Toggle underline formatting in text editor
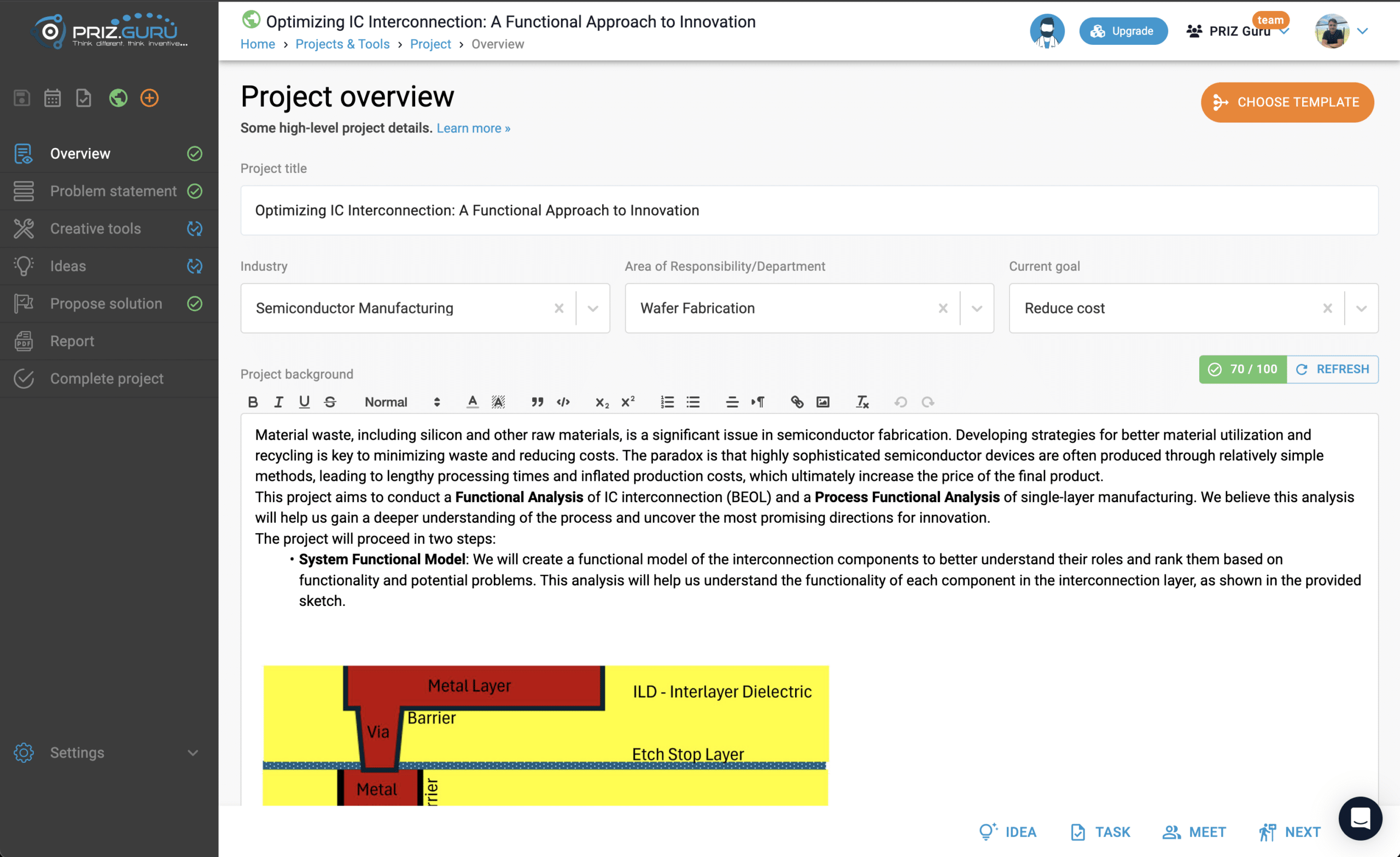The image size is (1400, 857). coord(305,401)
